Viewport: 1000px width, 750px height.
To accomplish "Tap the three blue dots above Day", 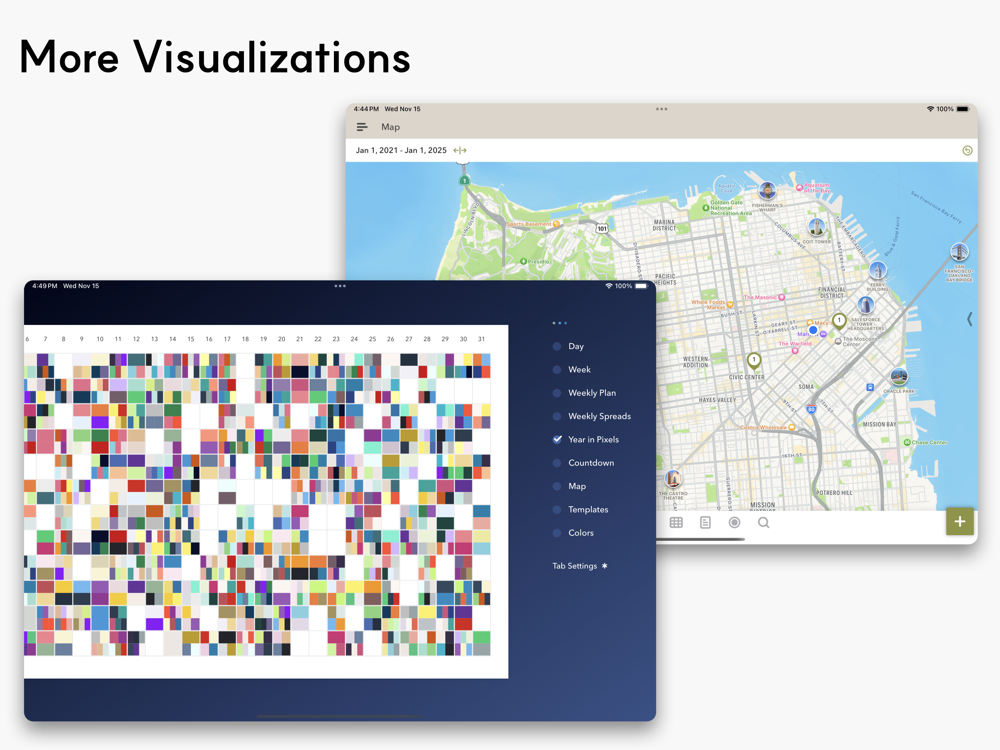I will click(x=559, y=323).
